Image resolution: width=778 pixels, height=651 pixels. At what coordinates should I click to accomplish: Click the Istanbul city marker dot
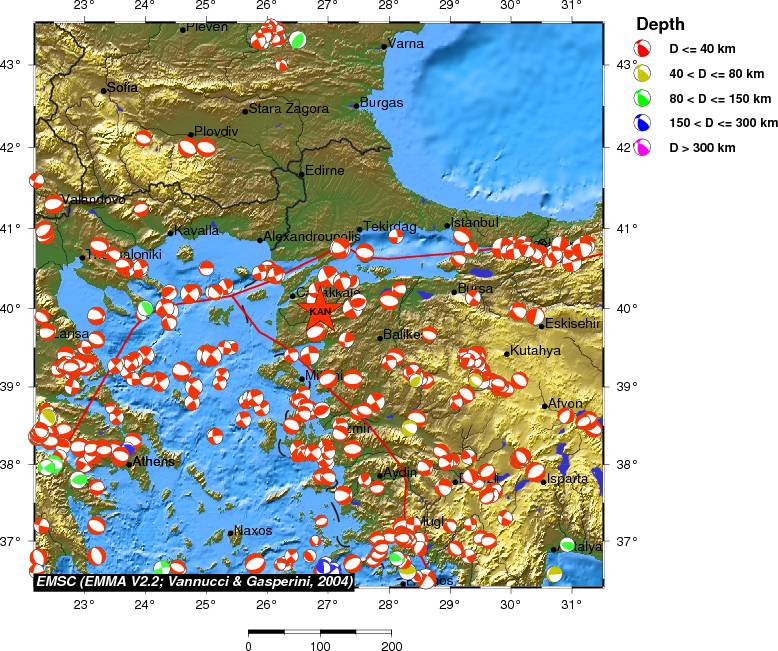click(x=447, y=226)
